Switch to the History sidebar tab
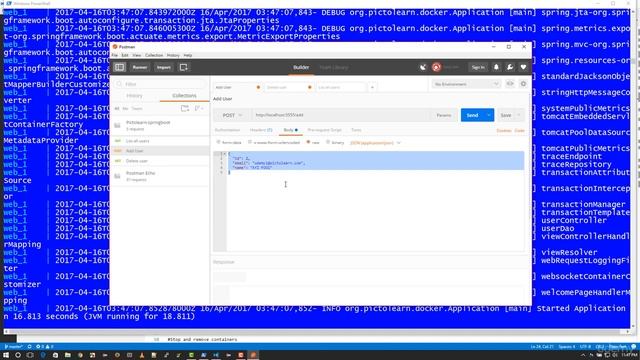Image resolution: width=640 pixels, height=360 pixels. pos(134,96)
